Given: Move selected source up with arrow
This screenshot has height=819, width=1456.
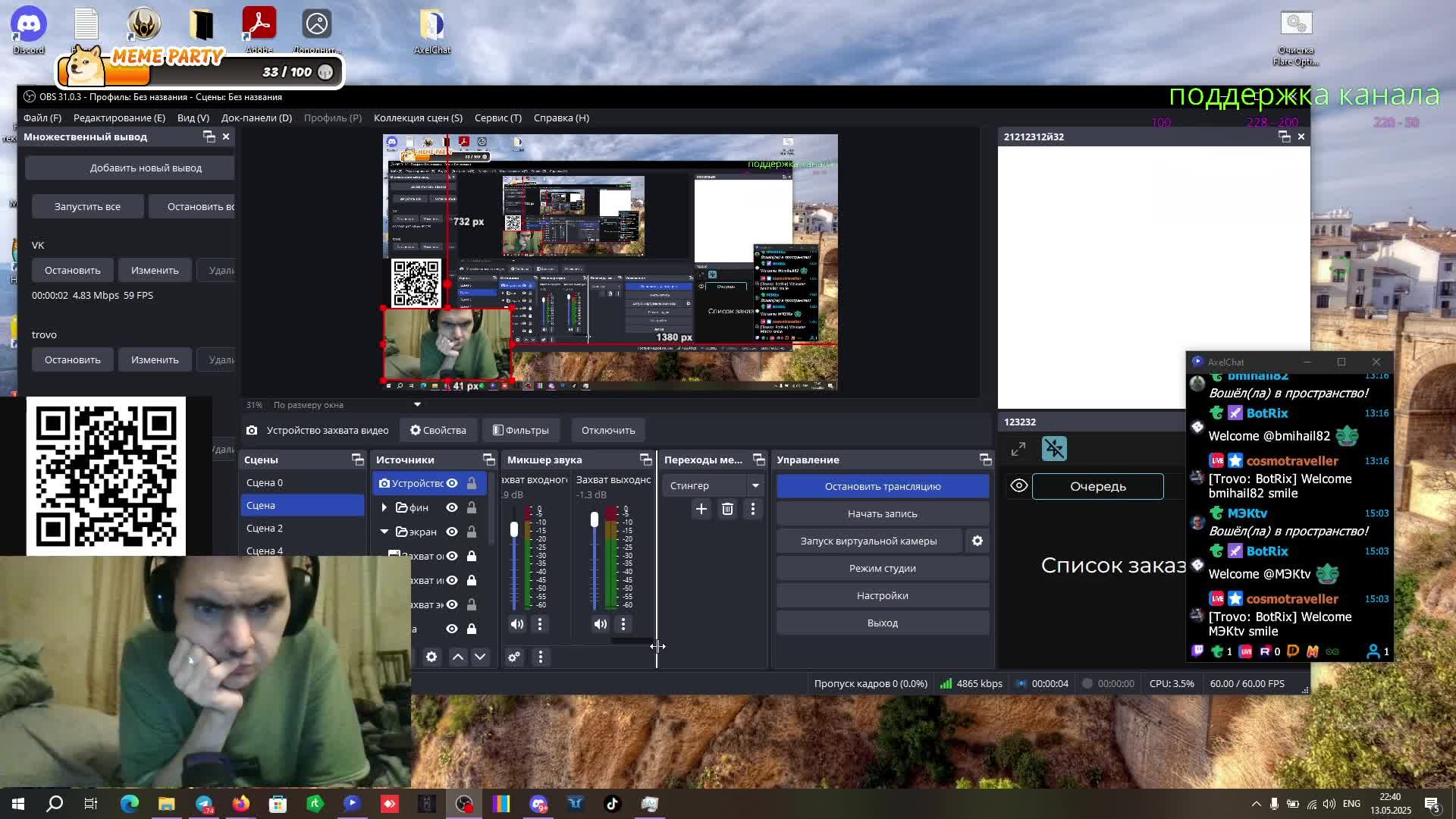Looking at the screenshot, I should coord(458,657).
